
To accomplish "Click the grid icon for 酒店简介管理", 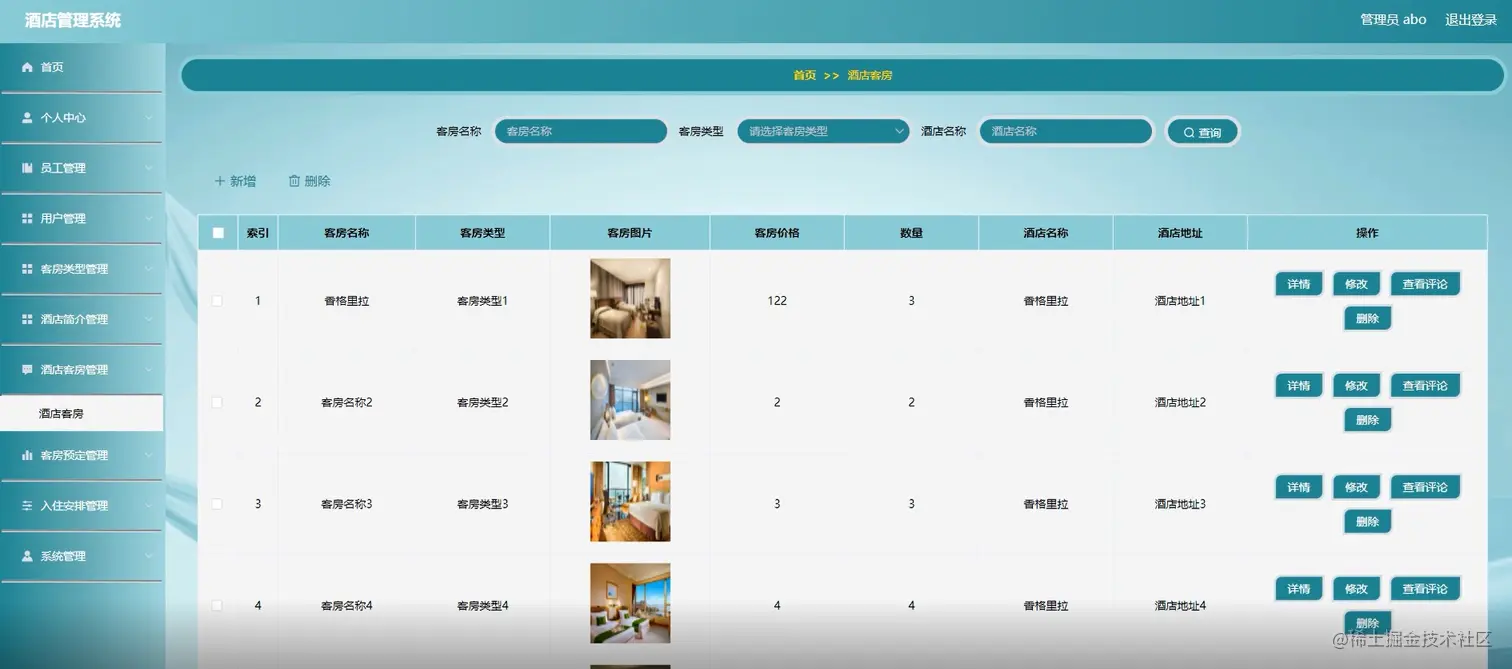I will coord(27,319).
